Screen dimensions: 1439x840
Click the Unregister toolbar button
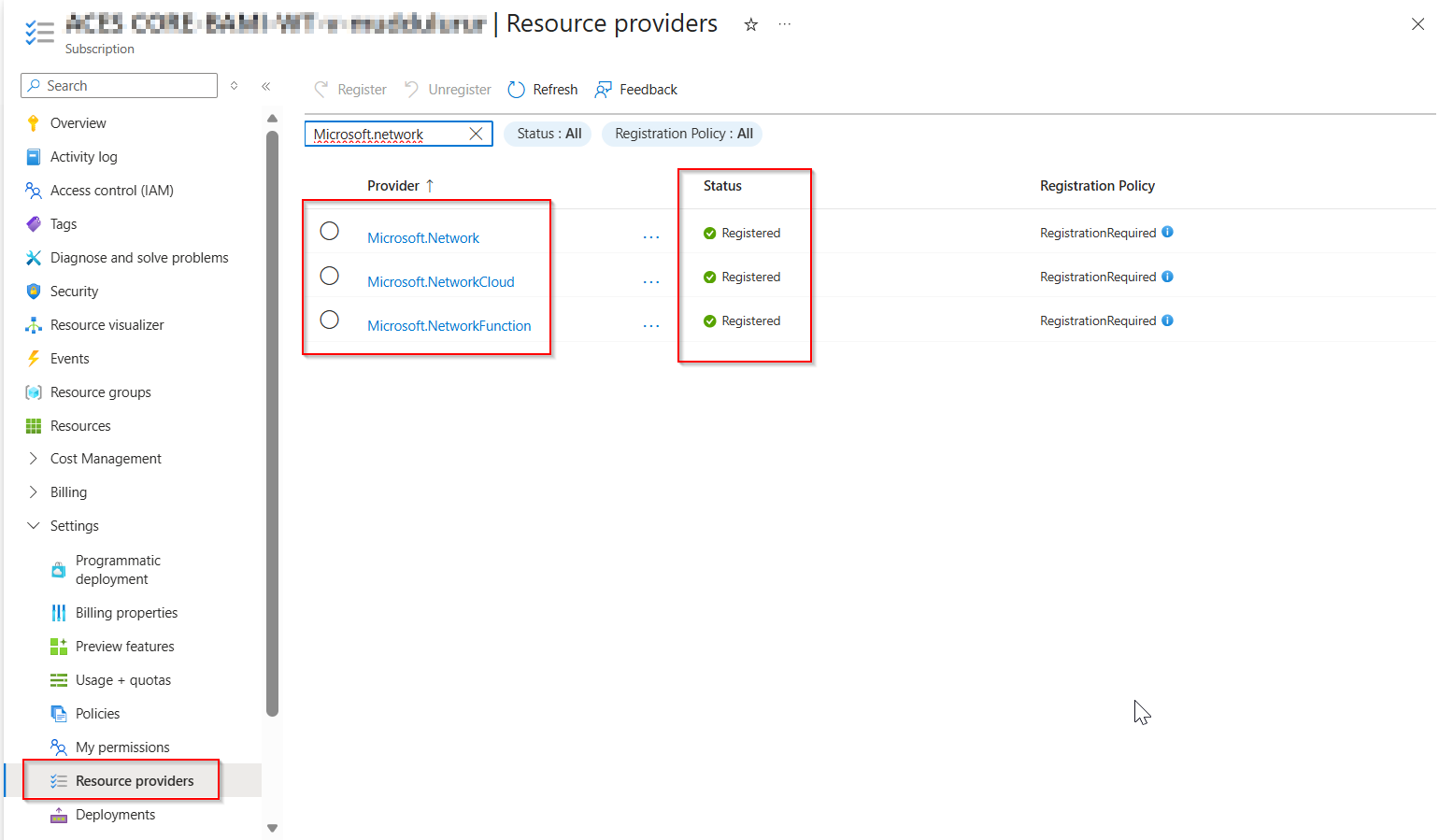click(x=448, y=90)
